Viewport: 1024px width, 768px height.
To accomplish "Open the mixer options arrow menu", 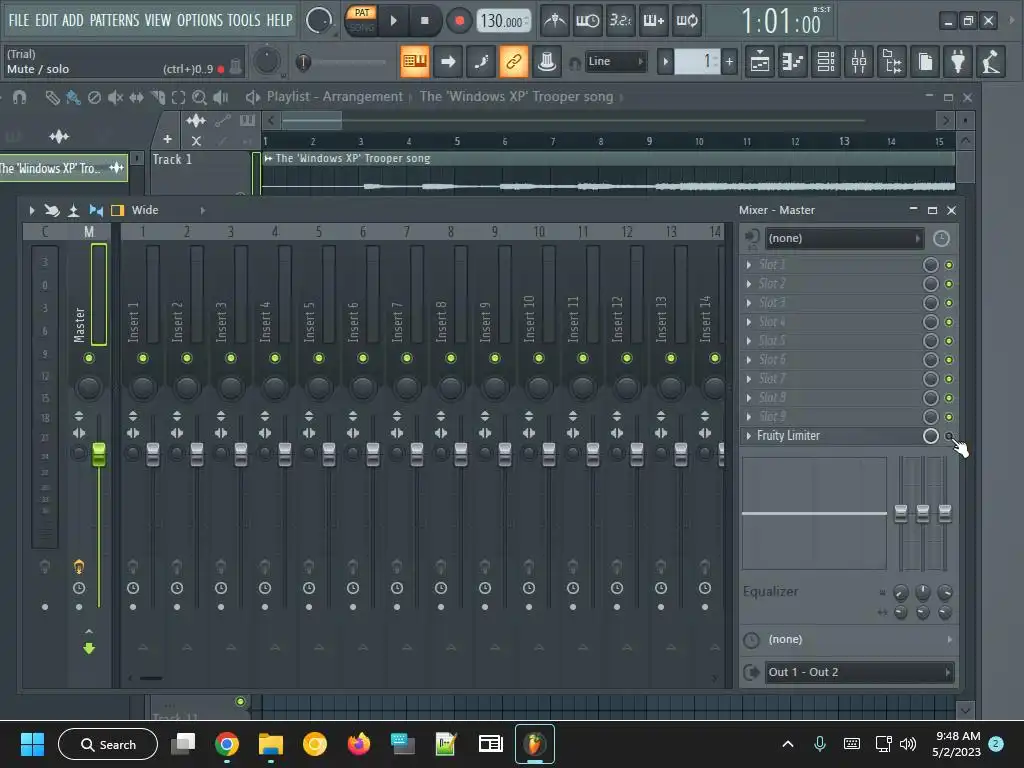I will point(31,210).
